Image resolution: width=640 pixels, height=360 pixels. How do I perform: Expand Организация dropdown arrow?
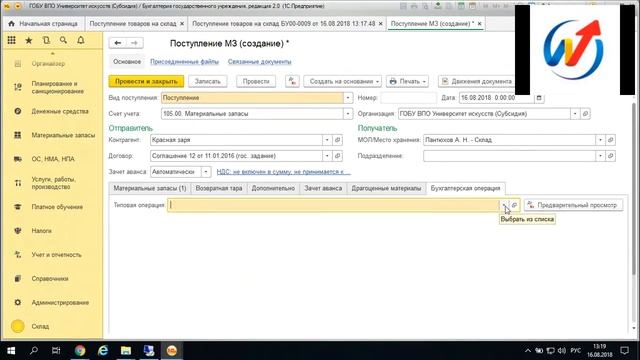pyautogui.click(x=575, y=114)
